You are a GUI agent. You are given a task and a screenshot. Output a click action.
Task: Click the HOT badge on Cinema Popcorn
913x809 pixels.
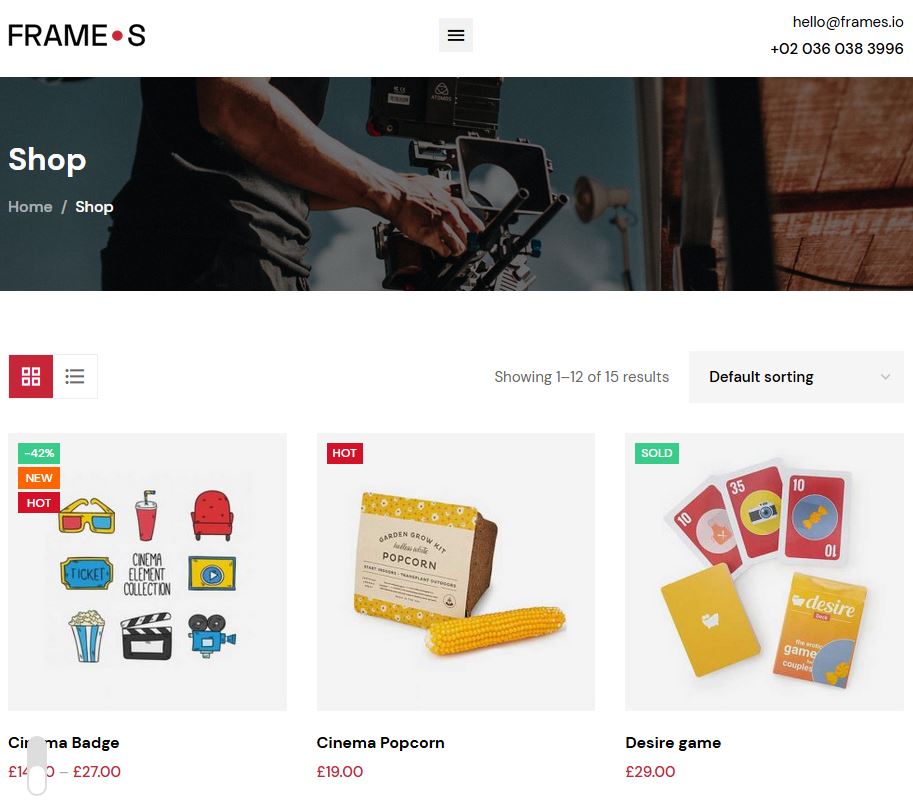click(345, 453)
